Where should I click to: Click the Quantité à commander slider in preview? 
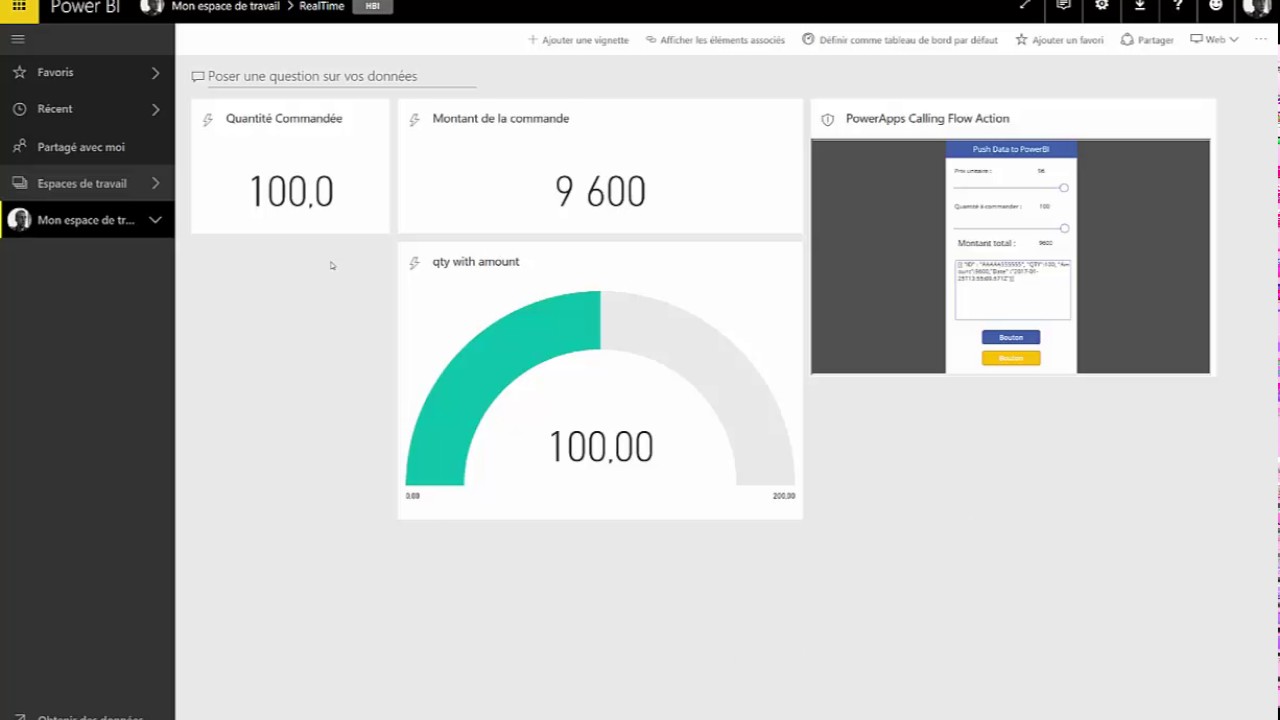click(1010, 228)
